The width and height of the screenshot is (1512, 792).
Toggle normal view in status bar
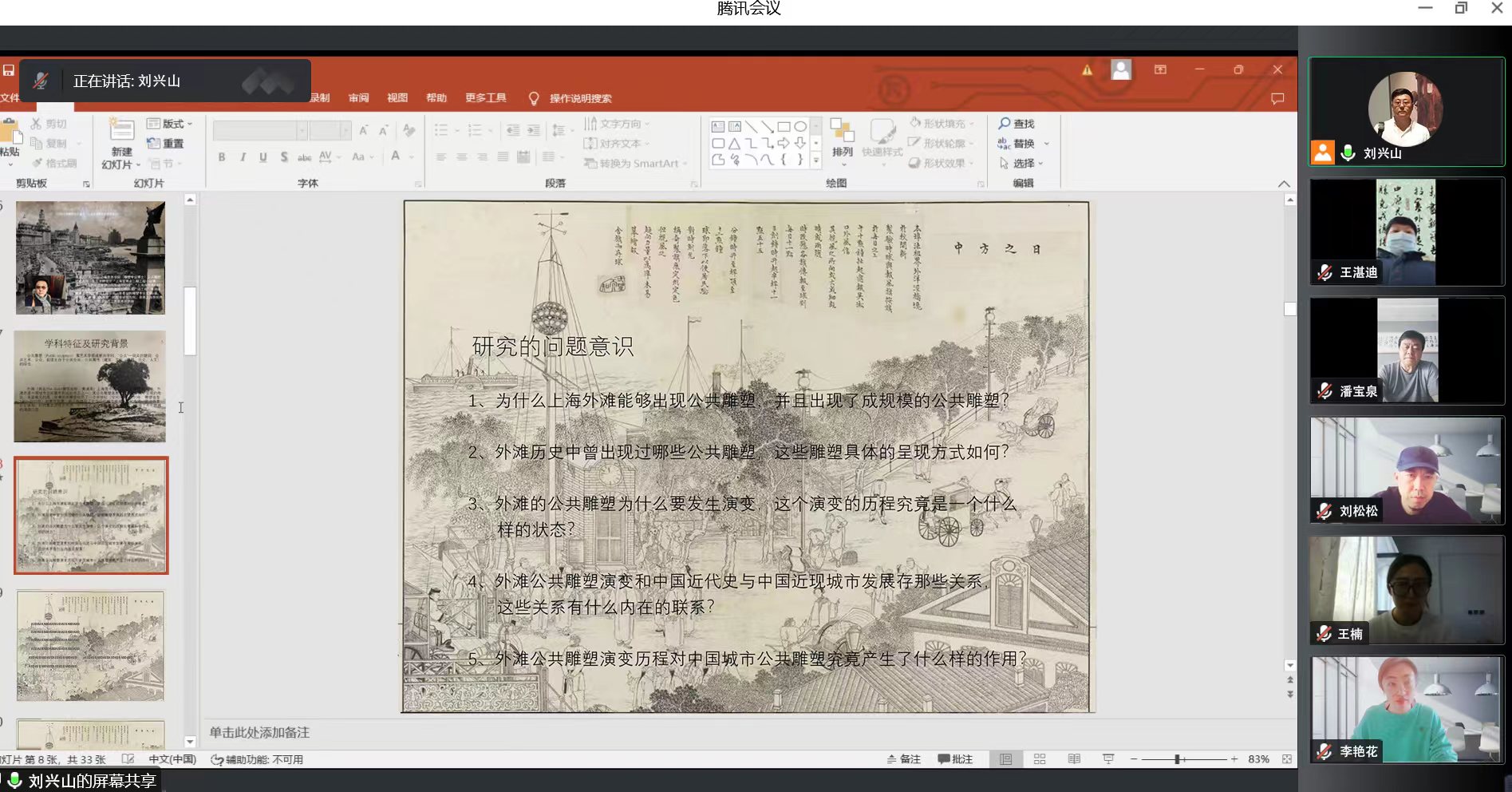(1005, 759)
